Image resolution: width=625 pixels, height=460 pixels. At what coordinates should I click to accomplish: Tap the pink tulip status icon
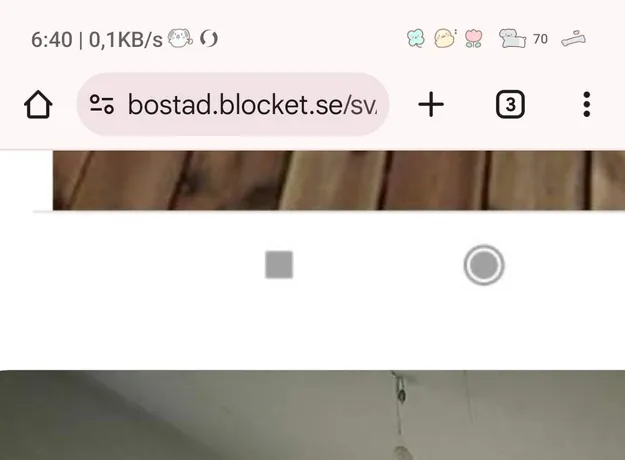pos(474,39)
